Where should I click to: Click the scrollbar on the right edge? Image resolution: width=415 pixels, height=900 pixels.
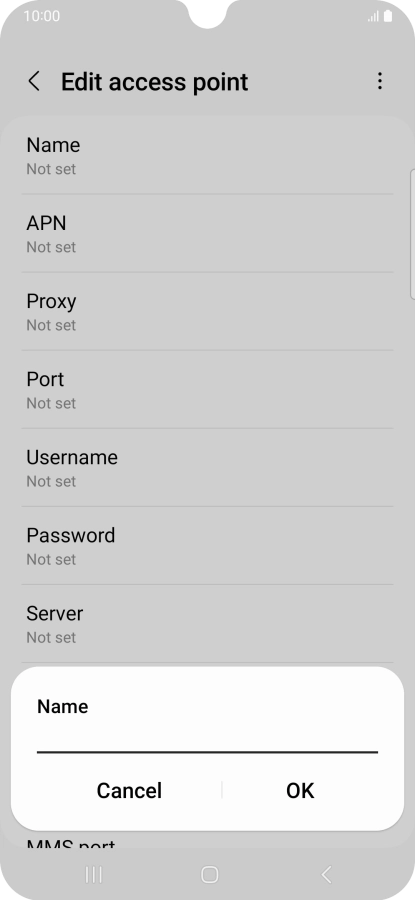point(412,234)
